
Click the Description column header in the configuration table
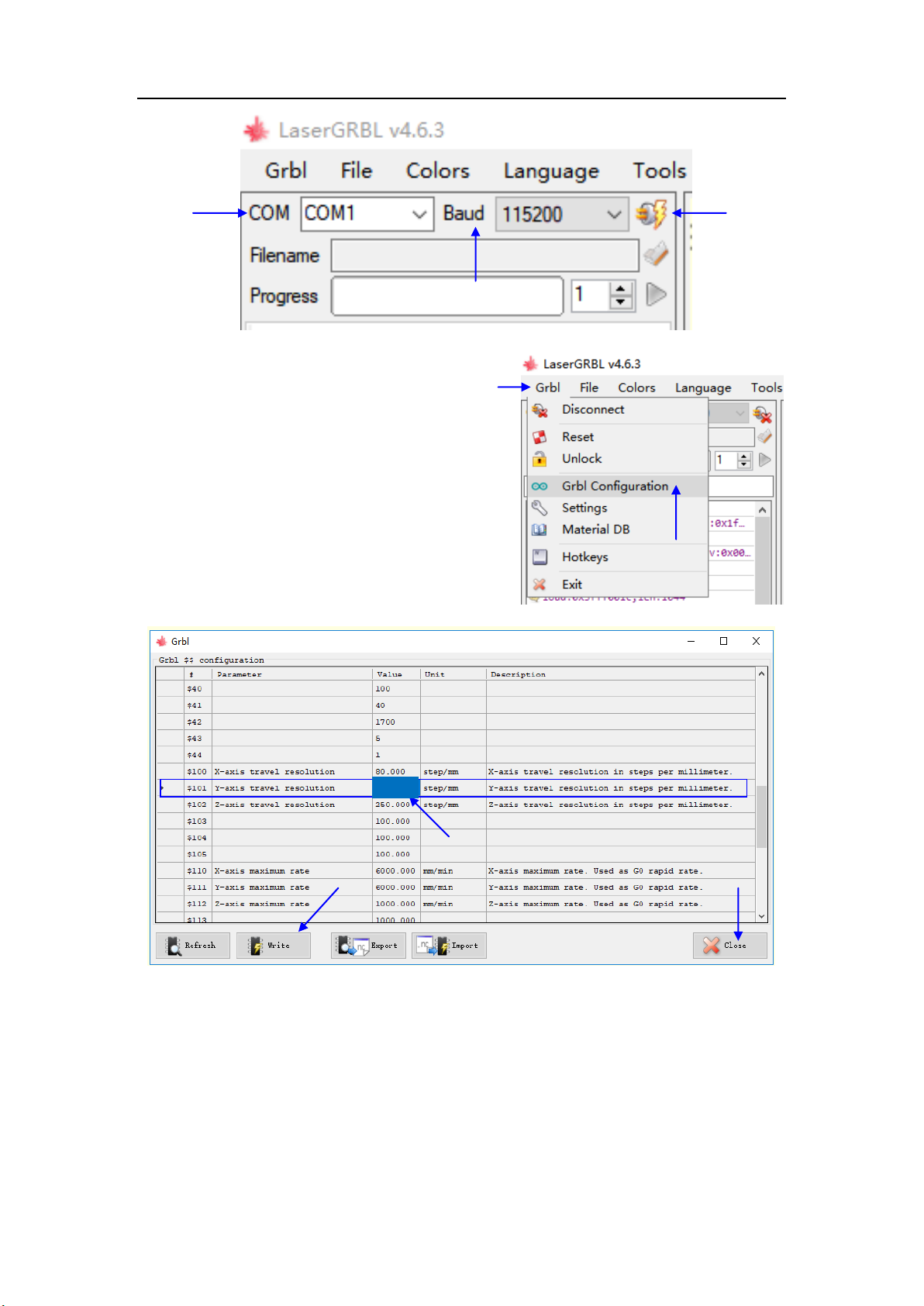point(621,674)
